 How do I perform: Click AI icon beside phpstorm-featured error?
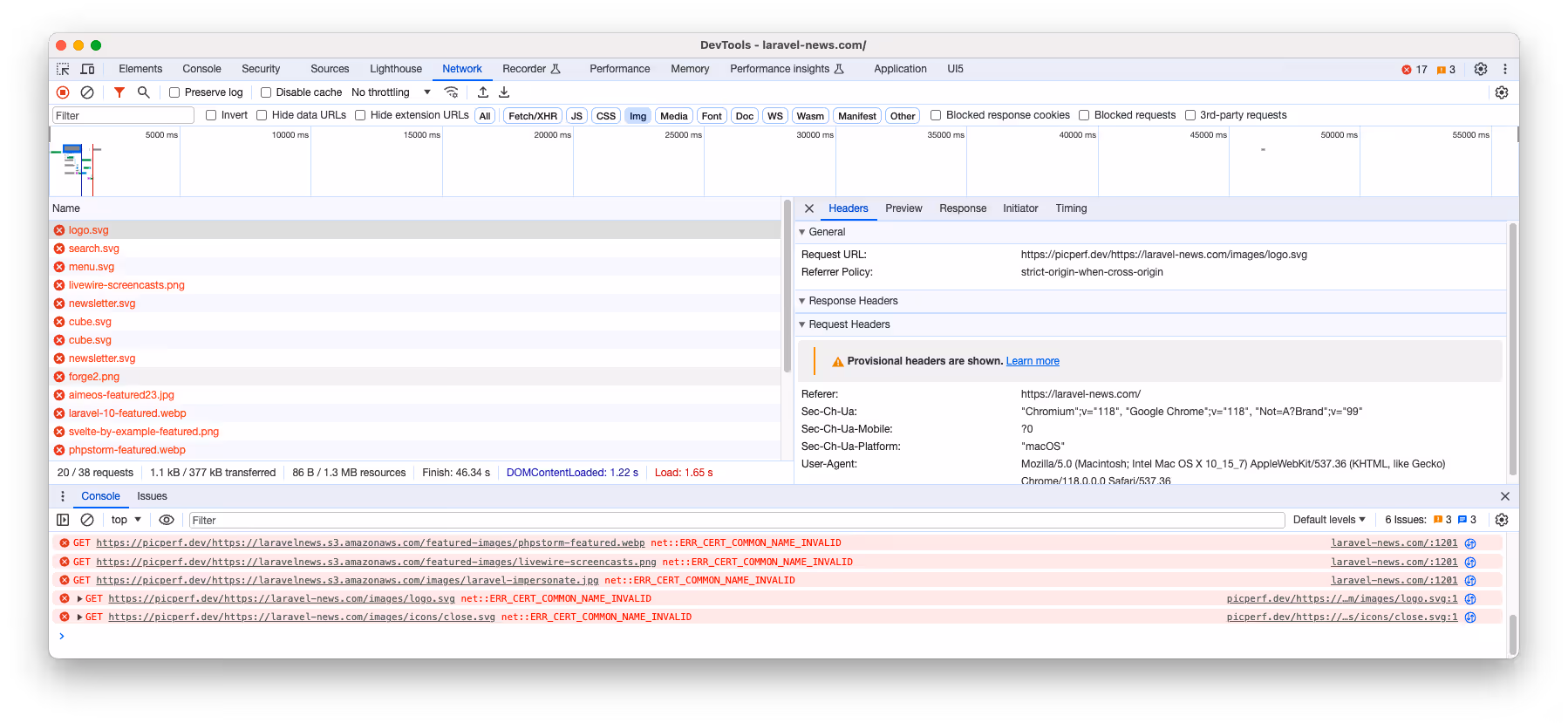(x=1470, y=543)
